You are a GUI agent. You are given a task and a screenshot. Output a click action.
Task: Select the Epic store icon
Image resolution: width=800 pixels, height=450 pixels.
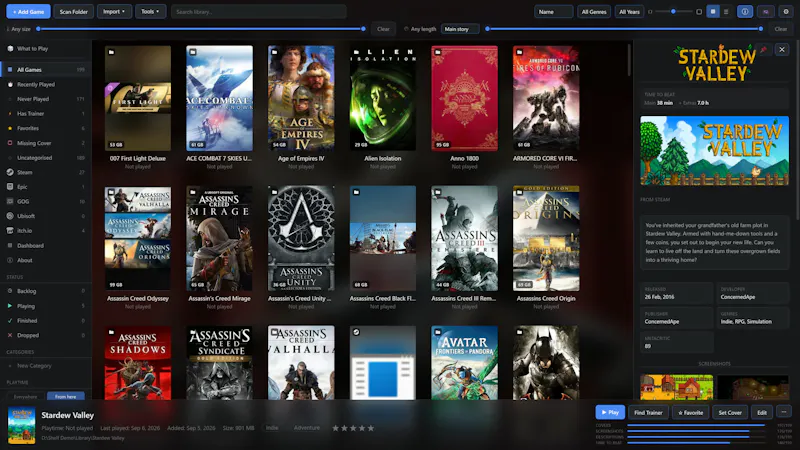(10, 187)
